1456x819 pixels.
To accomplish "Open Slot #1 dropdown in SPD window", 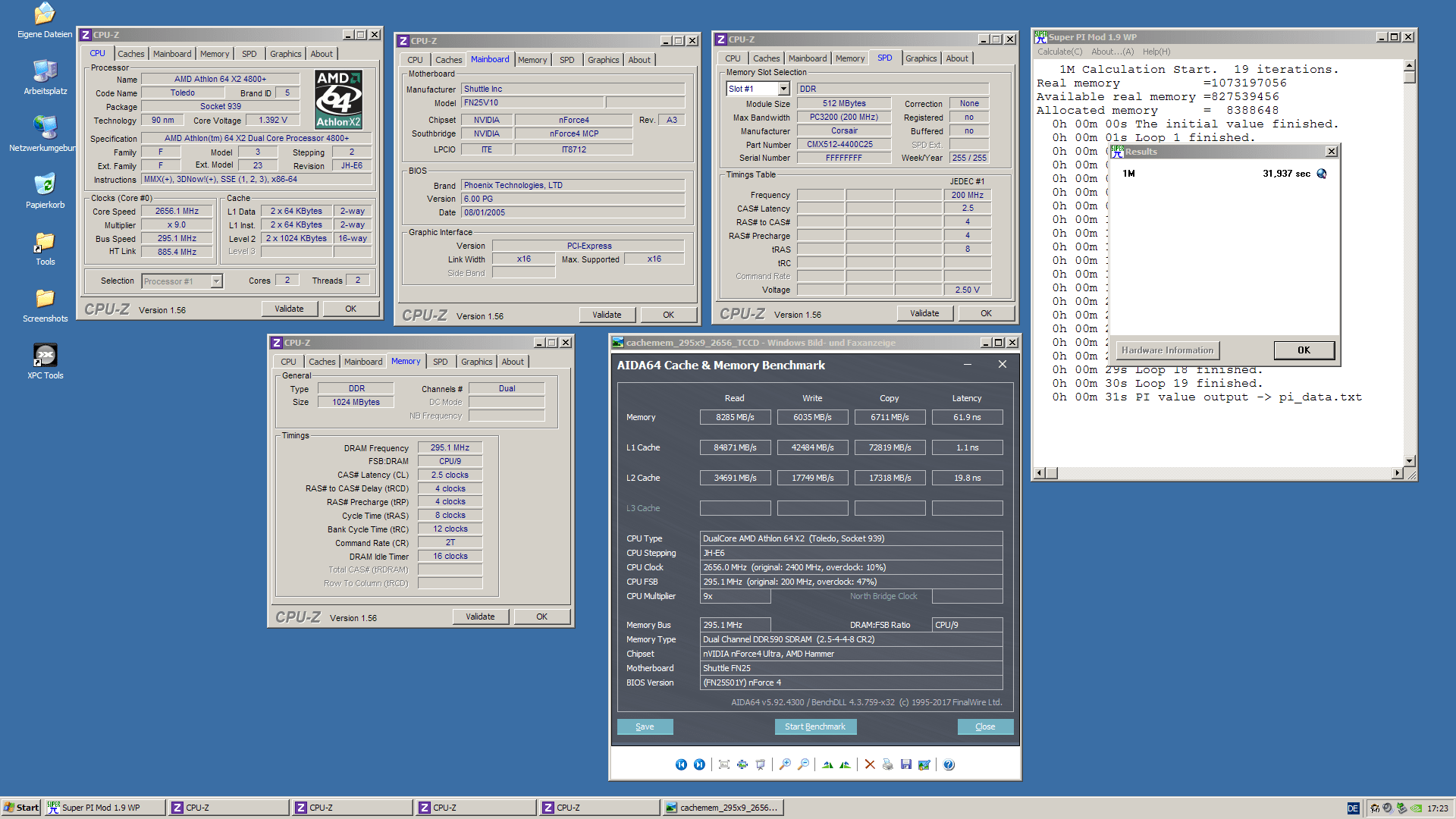I will point(784,89).
